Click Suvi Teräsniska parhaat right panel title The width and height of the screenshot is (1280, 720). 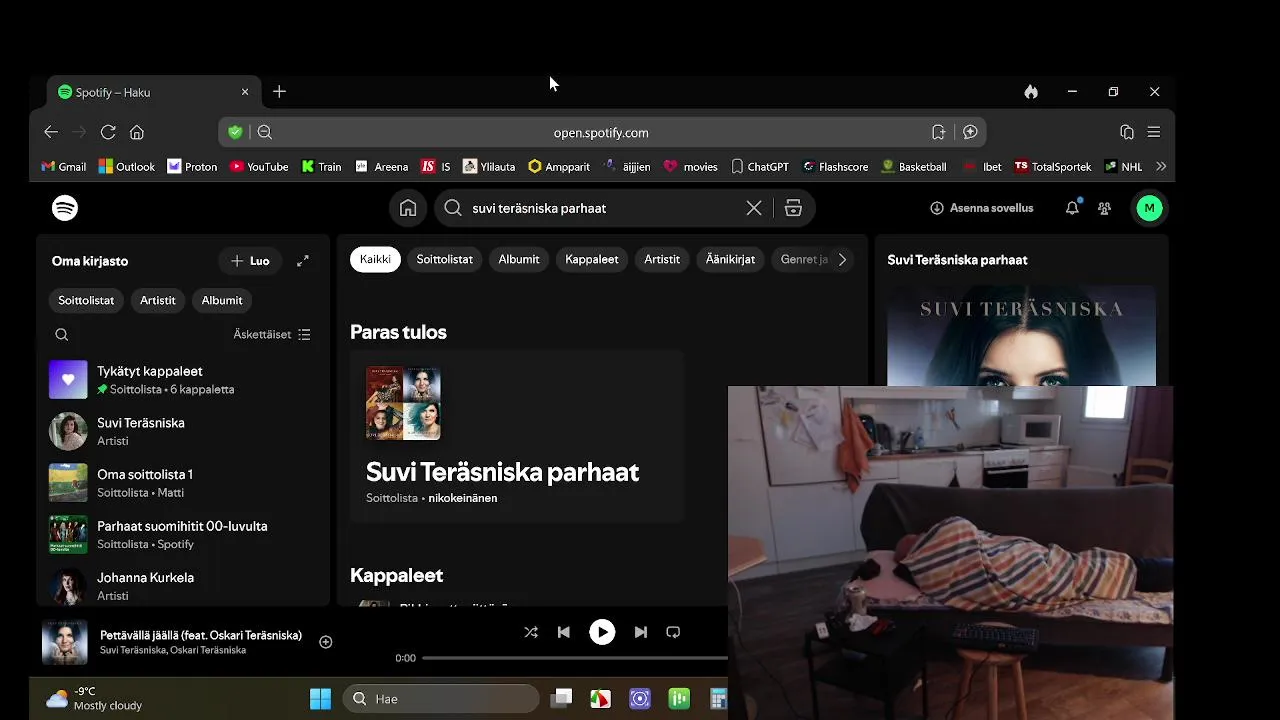pos(957,260)
